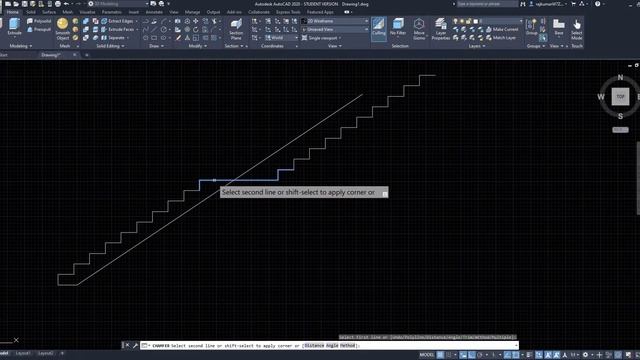Click inside the CHAMFER command line input
The height and width of the screenshot is (360, 640).
(x=329, y=345)
